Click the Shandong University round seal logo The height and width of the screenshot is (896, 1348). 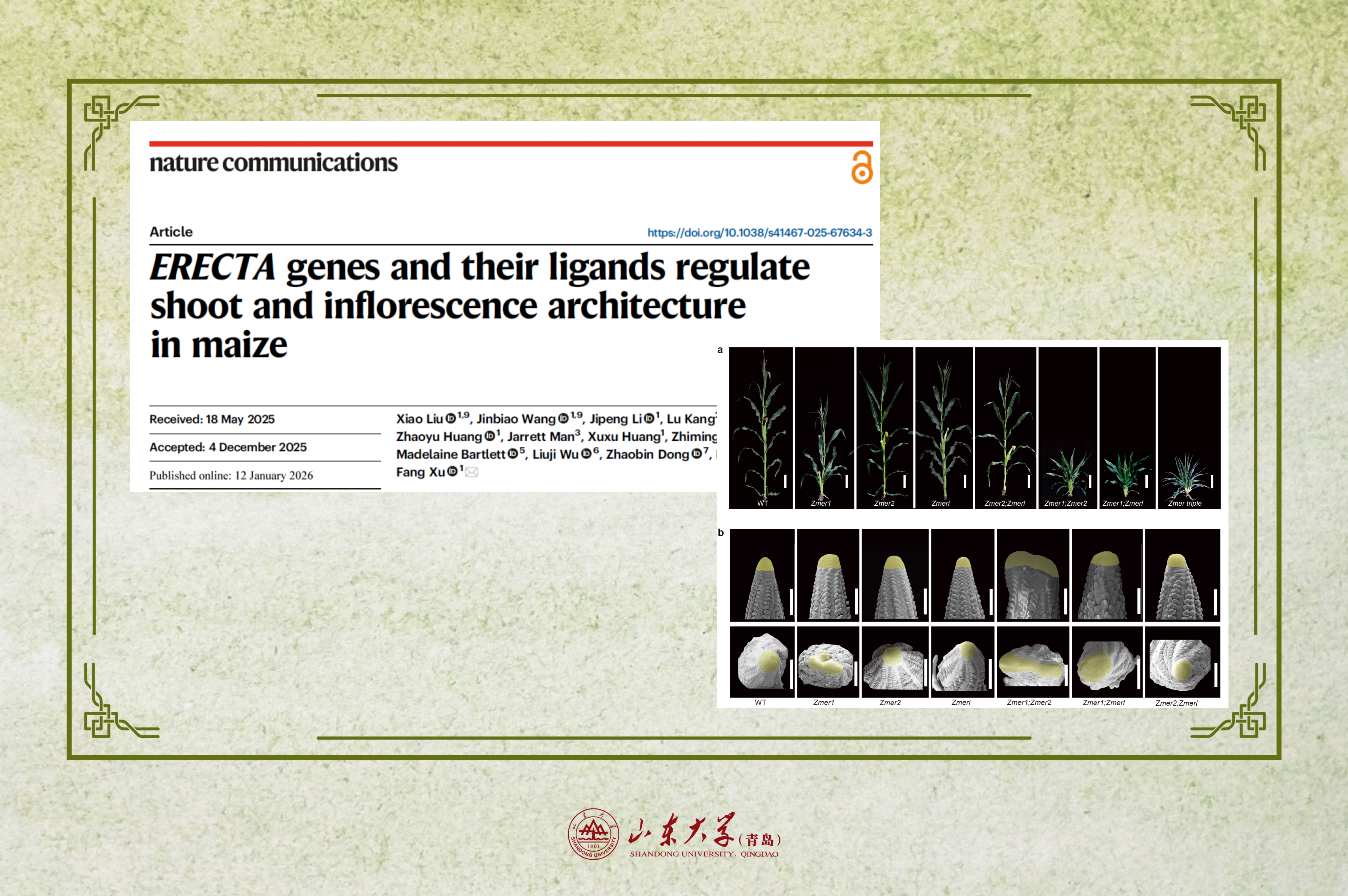click(x=593, y=834)
